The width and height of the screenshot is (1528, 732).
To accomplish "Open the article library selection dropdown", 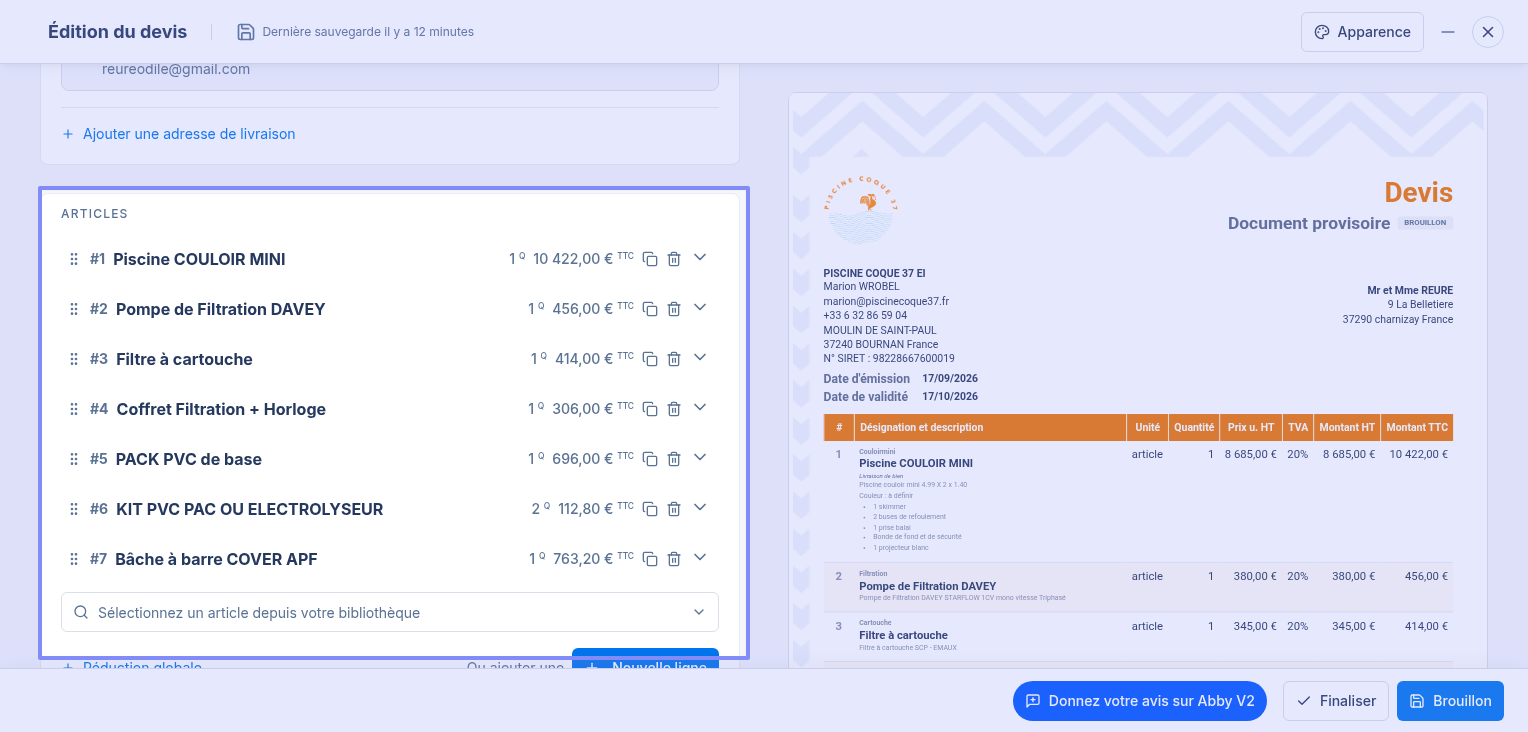I will 390,612.
